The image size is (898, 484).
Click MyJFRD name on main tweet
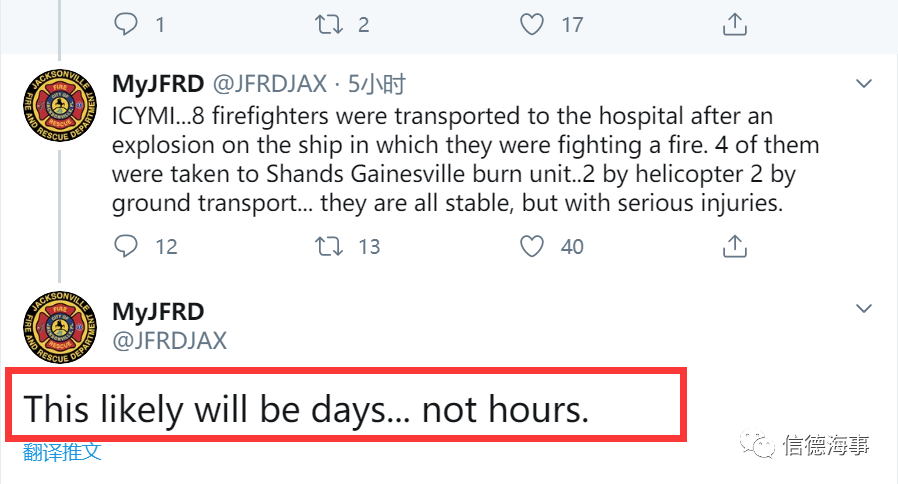[x=158, y=312]
